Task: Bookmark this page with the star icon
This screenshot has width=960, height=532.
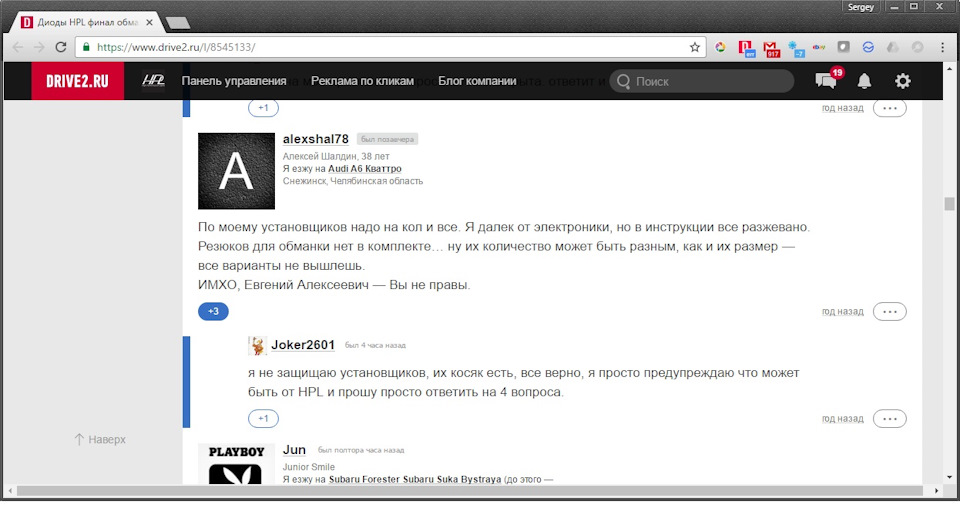Action: [695, 47]
